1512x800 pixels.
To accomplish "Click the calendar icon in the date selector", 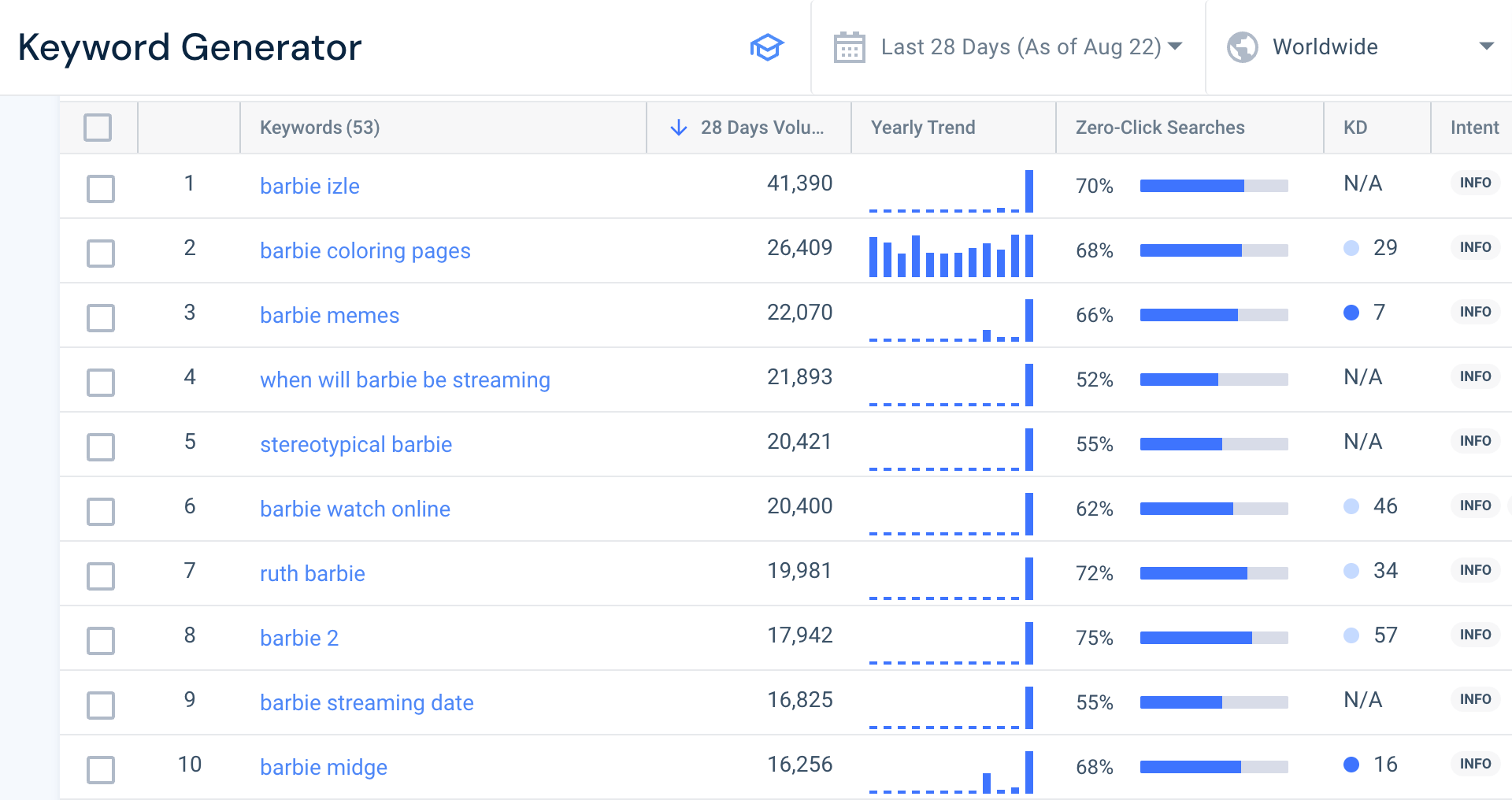I will [x=849, y=47].
